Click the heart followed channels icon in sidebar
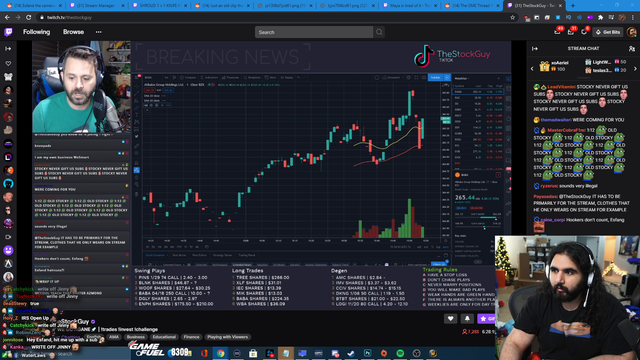The image size is (640, 360). [8, 63]
